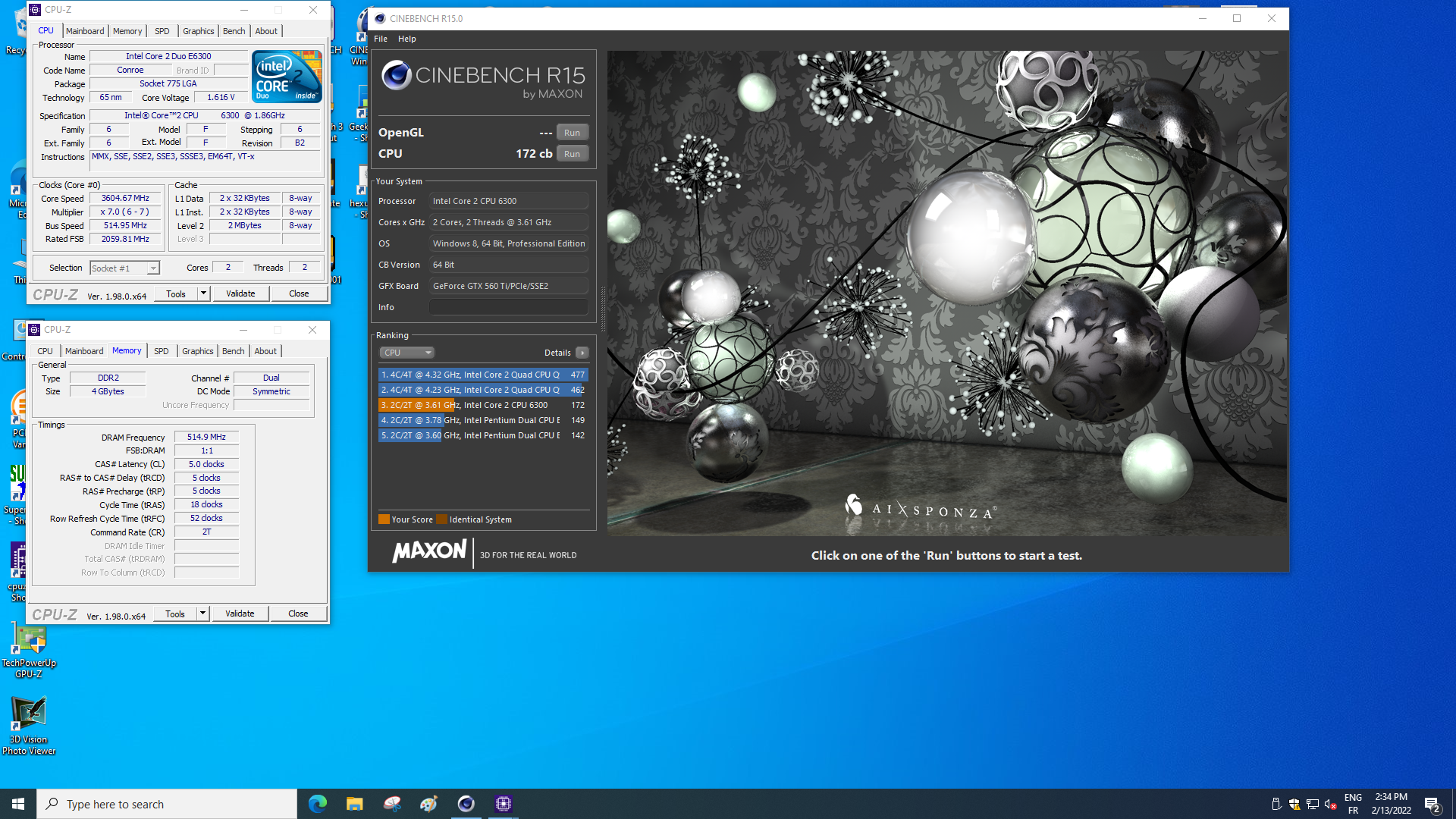Click the Intel Core 2 Duo logo in CPU-Z
1456x819 pixels.
(287, 76)
